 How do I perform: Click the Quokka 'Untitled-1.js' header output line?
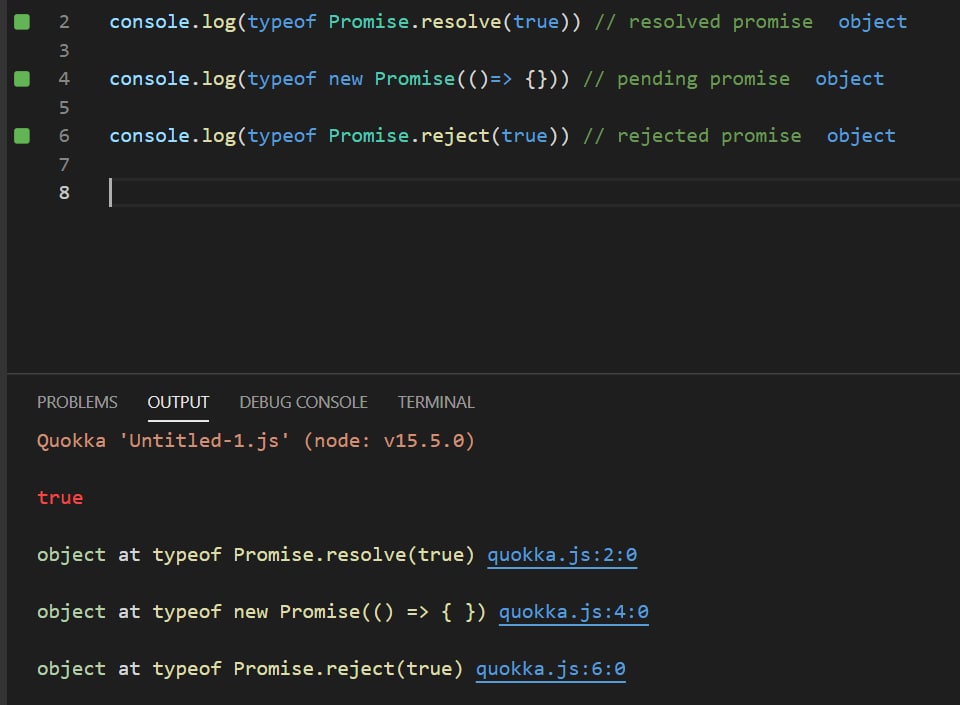(256, 441)
